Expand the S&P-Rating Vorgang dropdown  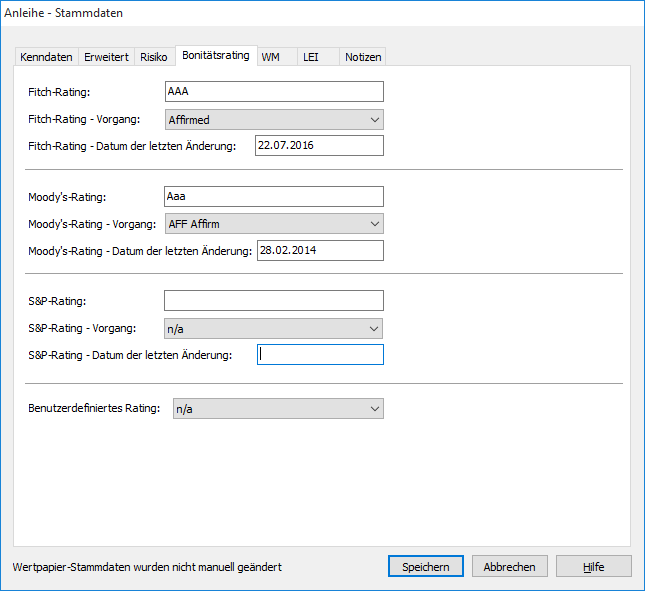click(x=273, y=328)
